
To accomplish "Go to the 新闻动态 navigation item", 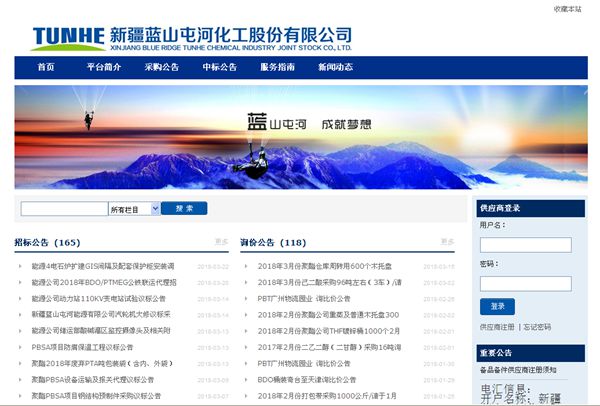I will [x=335, y=68].
